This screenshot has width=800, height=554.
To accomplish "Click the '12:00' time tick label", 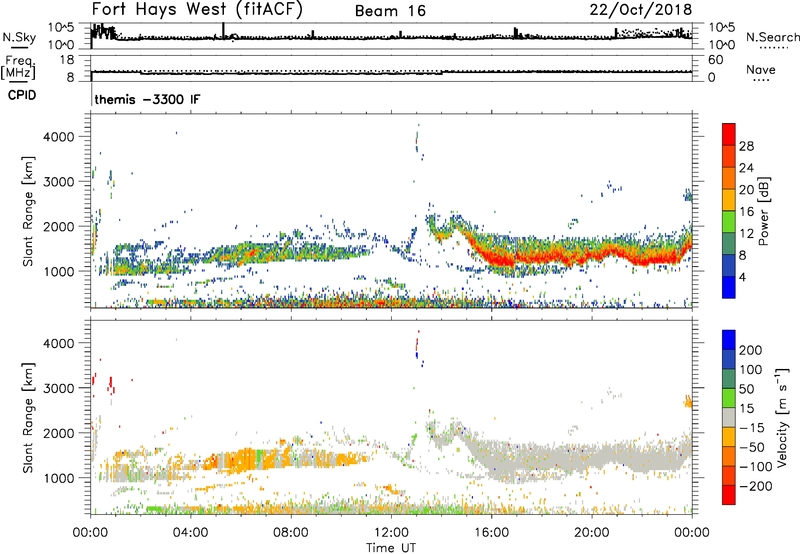I will pos(391,533).
